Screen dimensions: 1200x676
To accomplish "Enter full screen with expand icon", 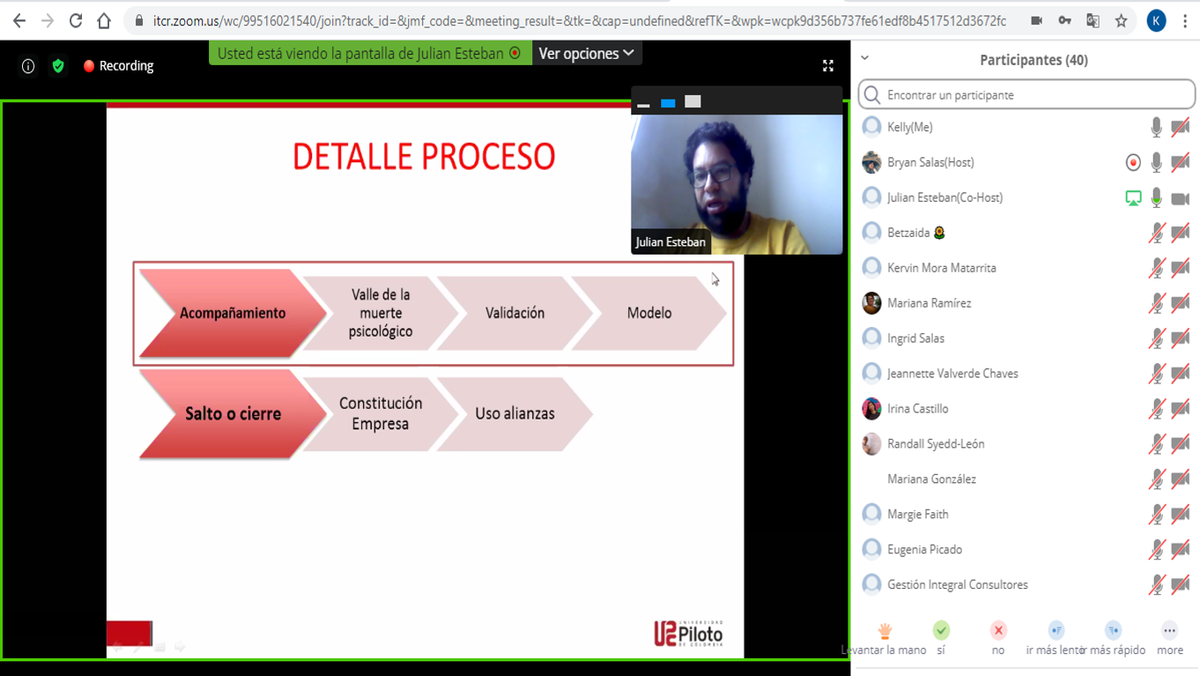I will (828, 66).
